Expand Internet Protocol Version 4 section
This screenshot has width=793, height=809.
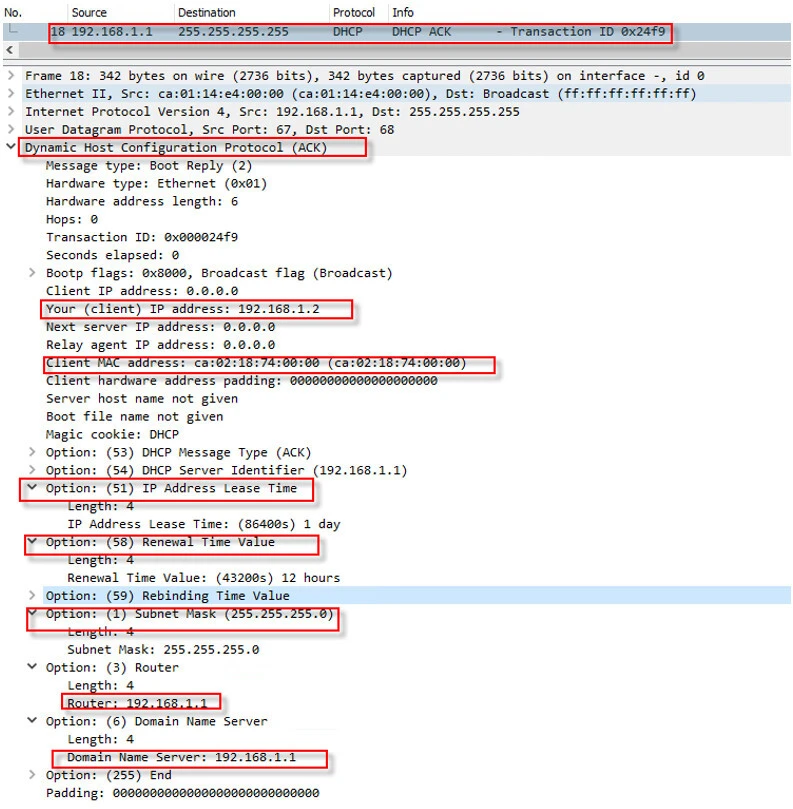[11, 112]
